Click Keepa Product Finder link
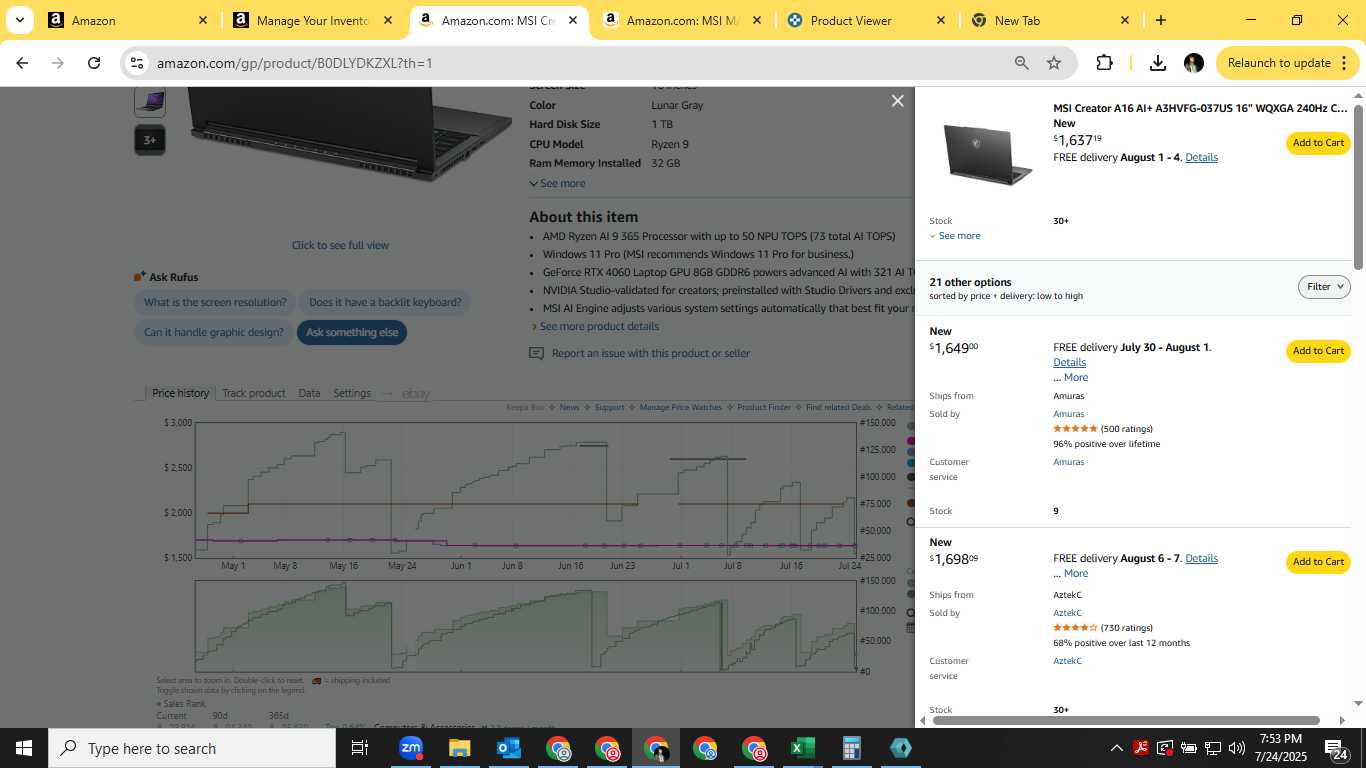 pyautogui.click(x=764, y=407)
